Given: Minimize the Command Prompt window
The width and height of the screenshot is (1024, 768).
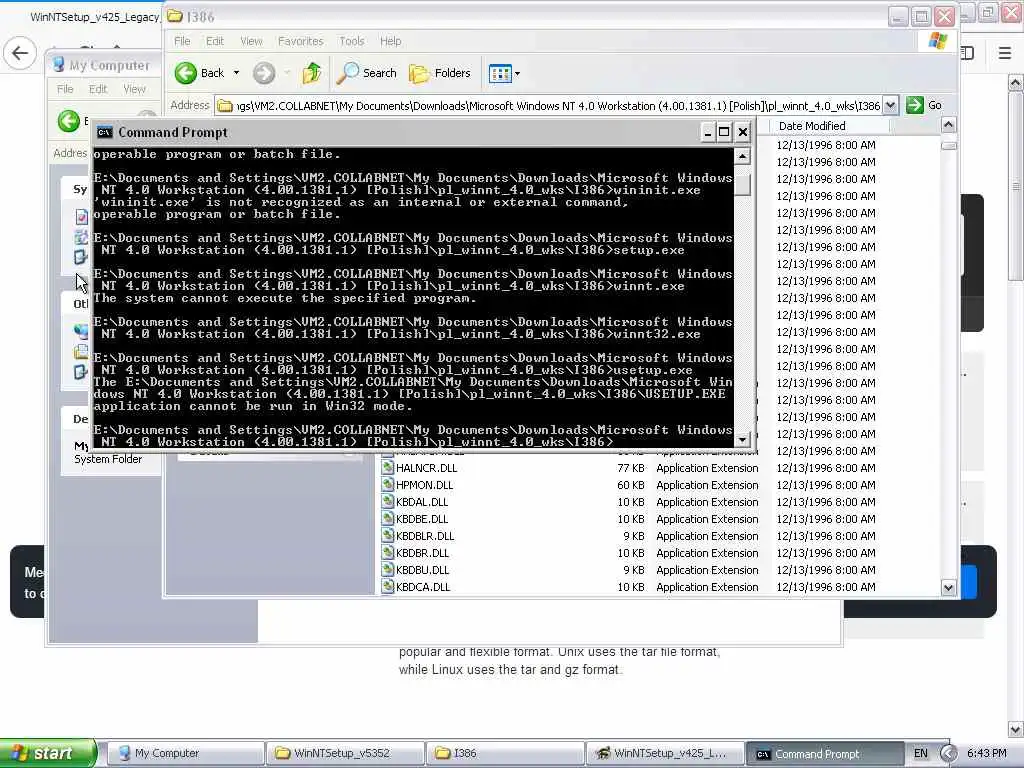Looking at the screenshot, I should 707,133.
